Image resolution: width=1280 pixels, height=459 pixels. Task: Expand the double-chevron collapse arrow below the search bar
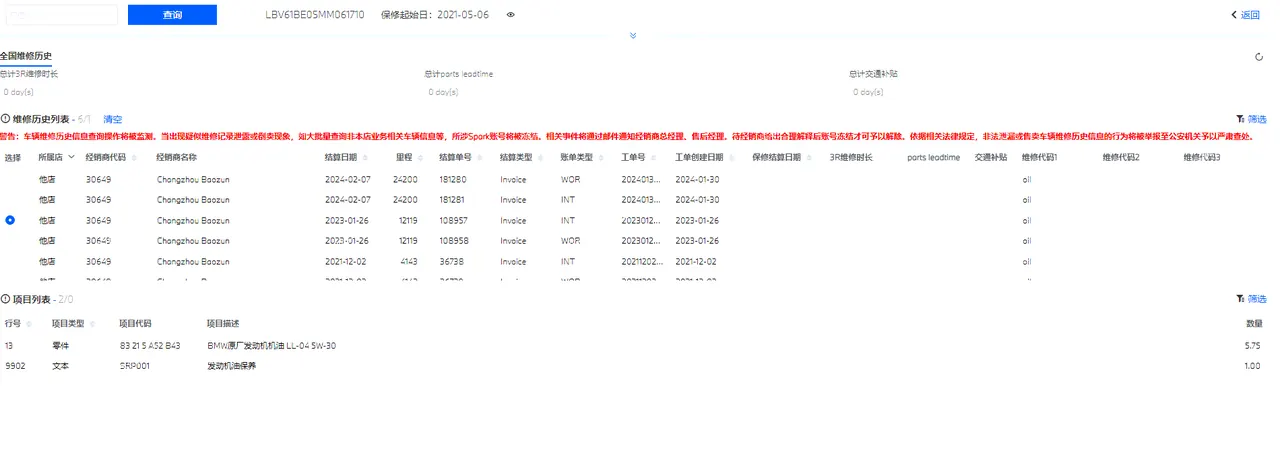(632, 36)
